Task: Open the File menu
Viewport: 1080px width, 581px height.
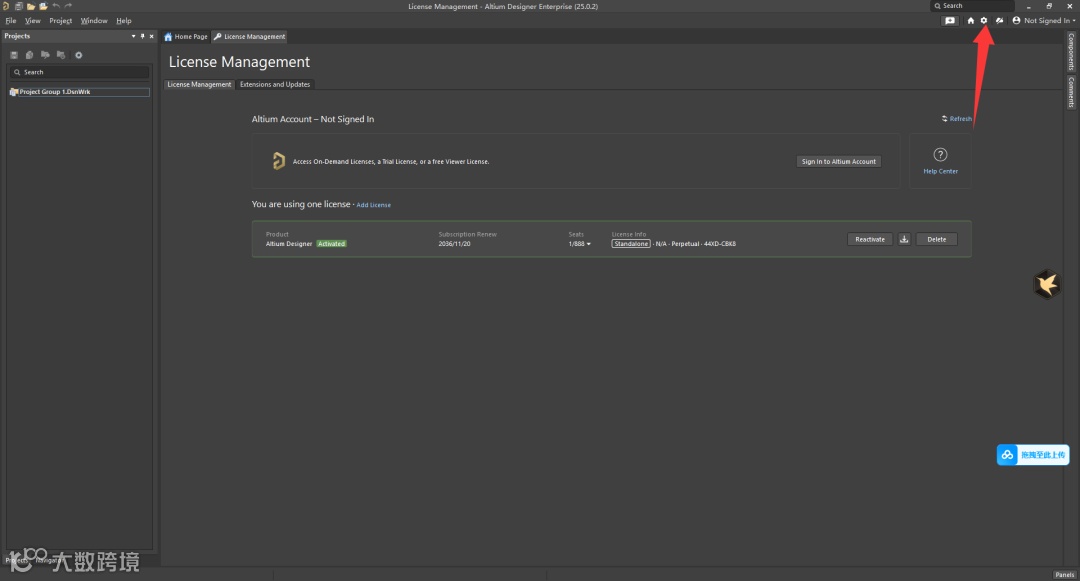Action: [11, 21]
